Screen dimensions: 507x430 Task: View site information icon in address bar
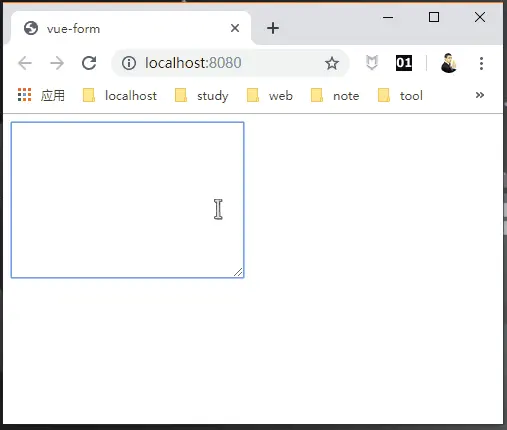[x=129, y=63]
